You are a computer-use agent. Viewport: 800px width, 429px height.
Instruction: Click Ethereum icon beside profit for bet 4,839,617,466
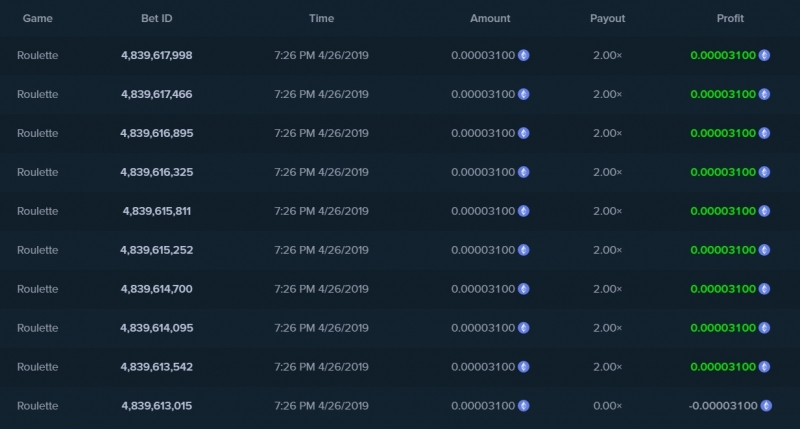(x=764, y=94)
